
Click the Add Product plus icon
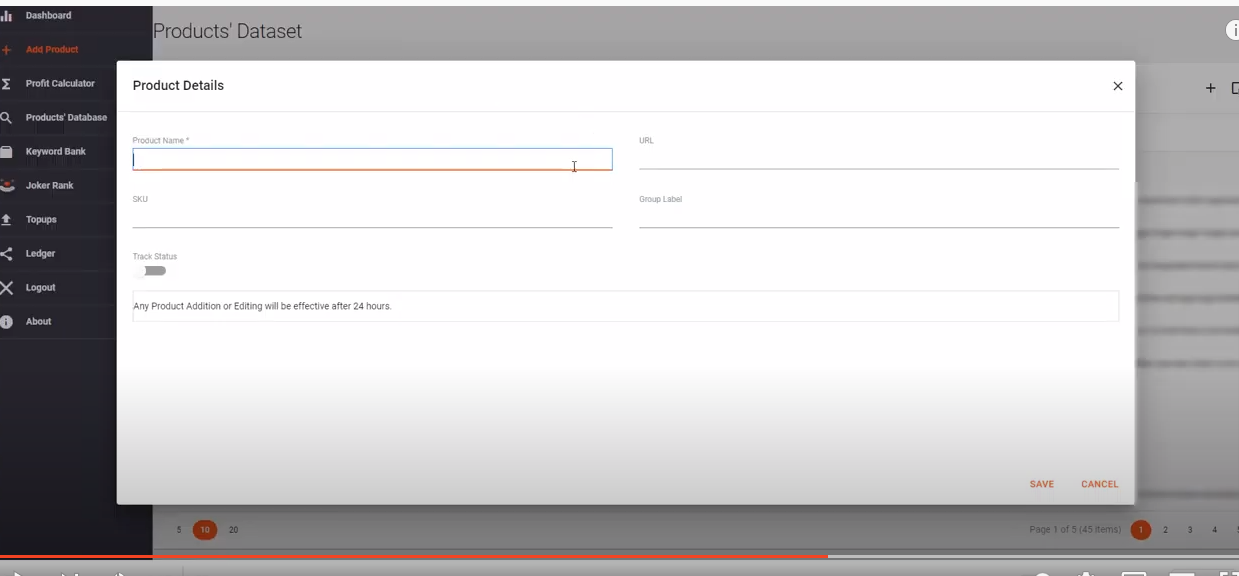pos(6,50)
